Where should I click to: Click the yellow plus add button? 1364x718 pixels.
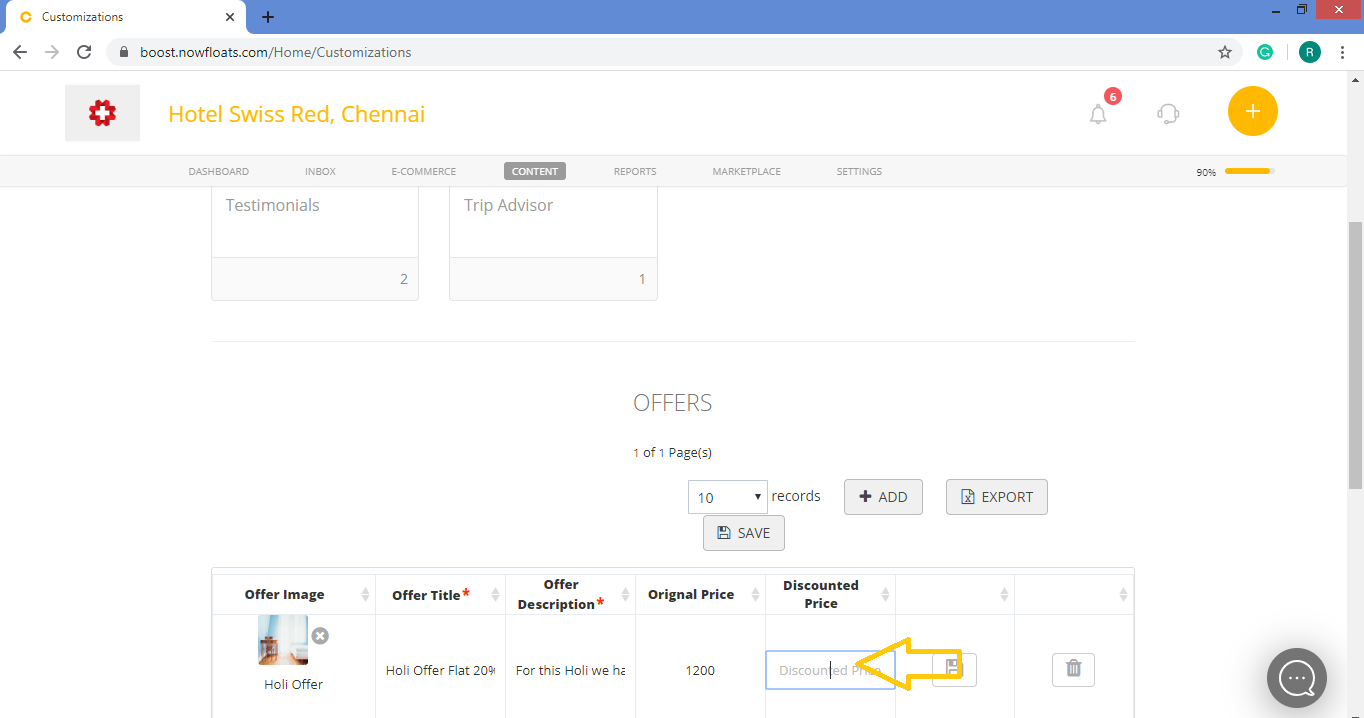tap(1253, 111)
